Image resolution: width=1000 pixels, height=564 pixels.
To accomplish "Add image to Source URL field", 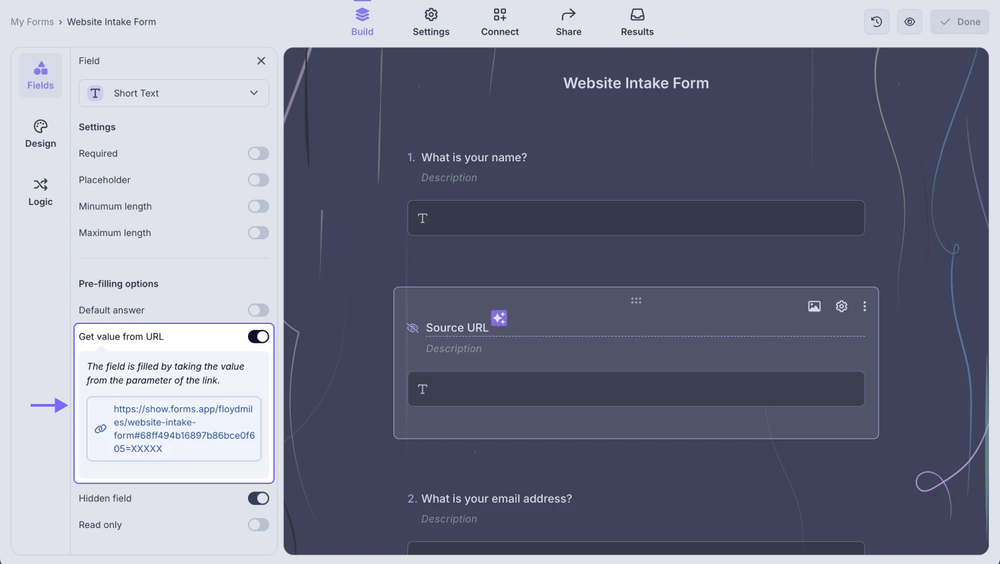I will [814, 306].
